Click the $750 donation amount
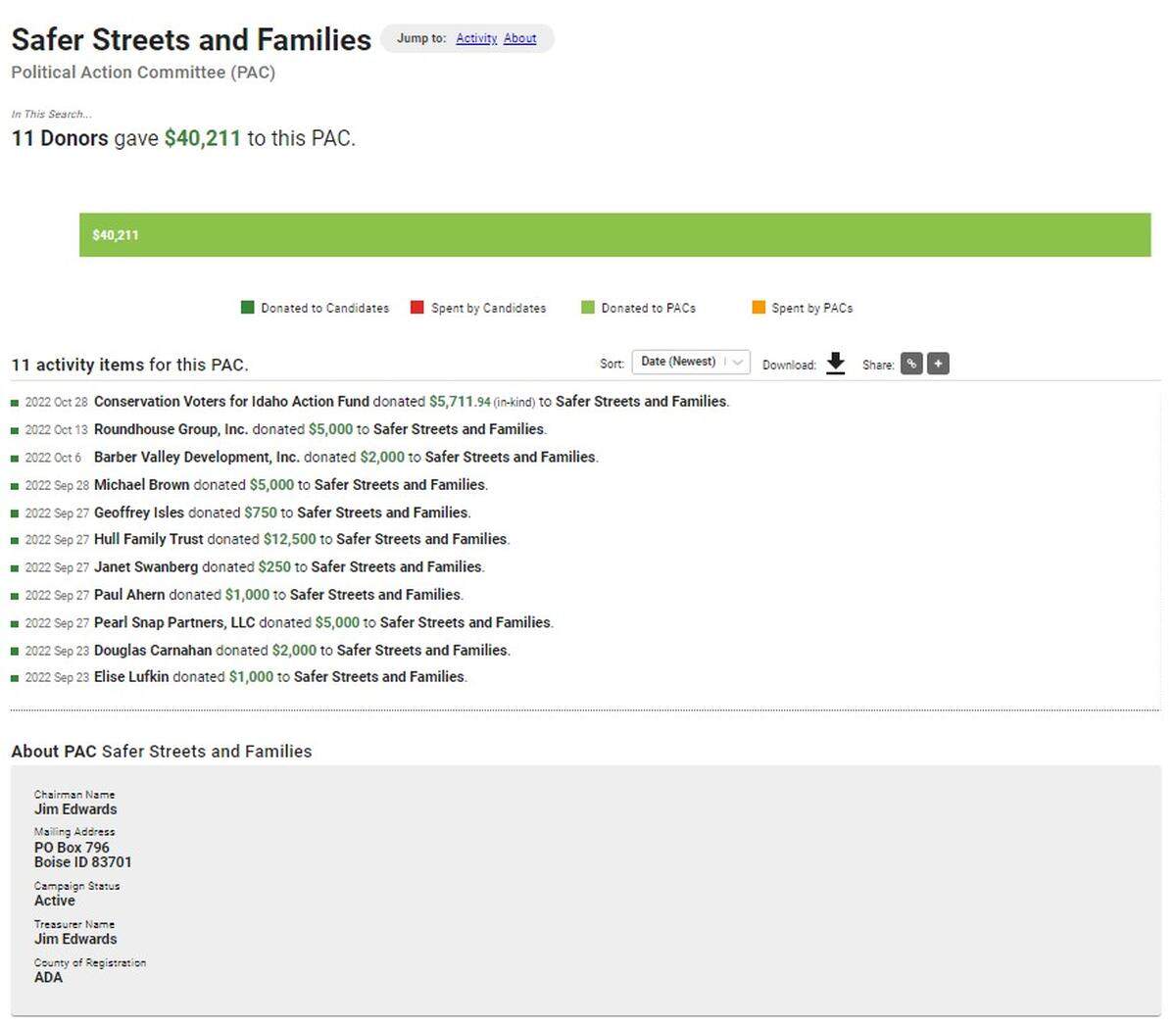 [x=261, y=513]
